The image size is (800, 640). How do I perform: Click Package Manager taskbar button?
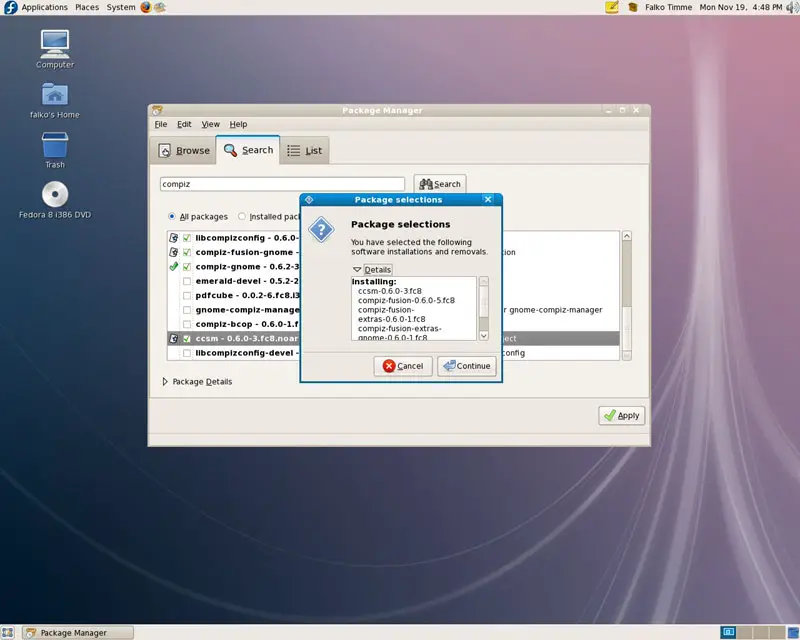78,633
